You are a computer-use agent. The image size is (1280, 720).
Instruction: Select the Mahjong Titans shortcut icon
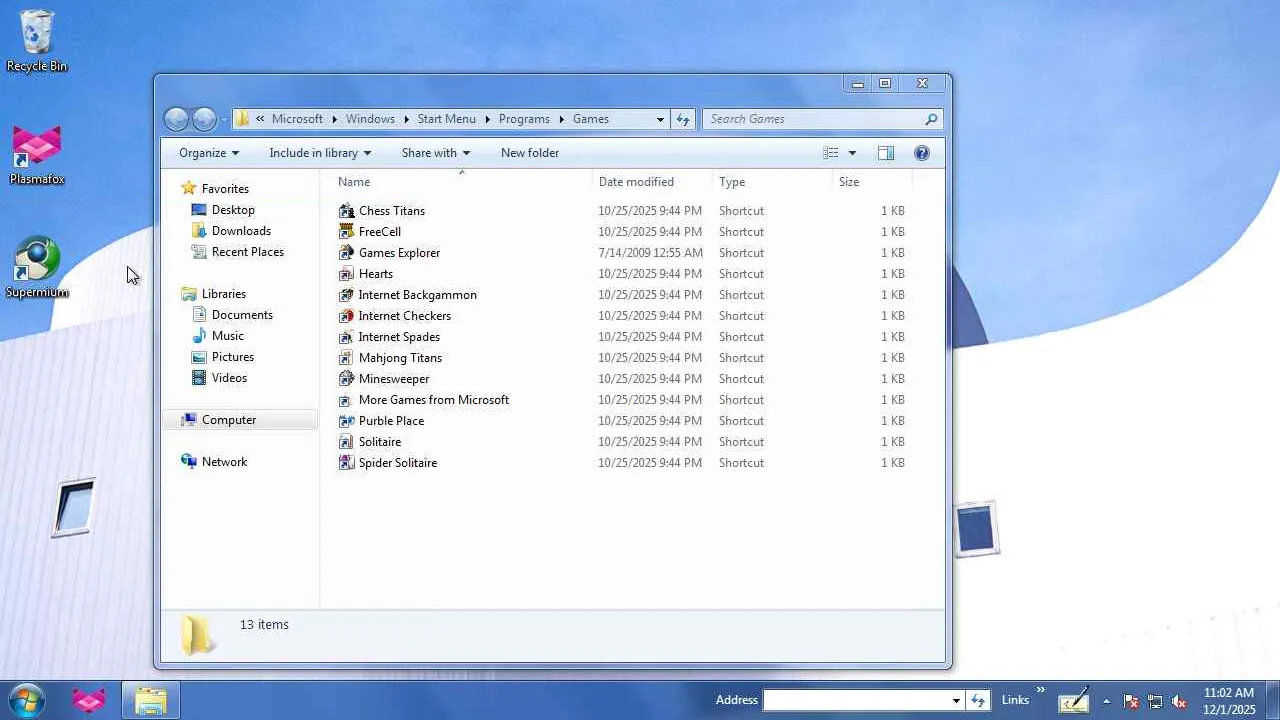tap(346, 358)
